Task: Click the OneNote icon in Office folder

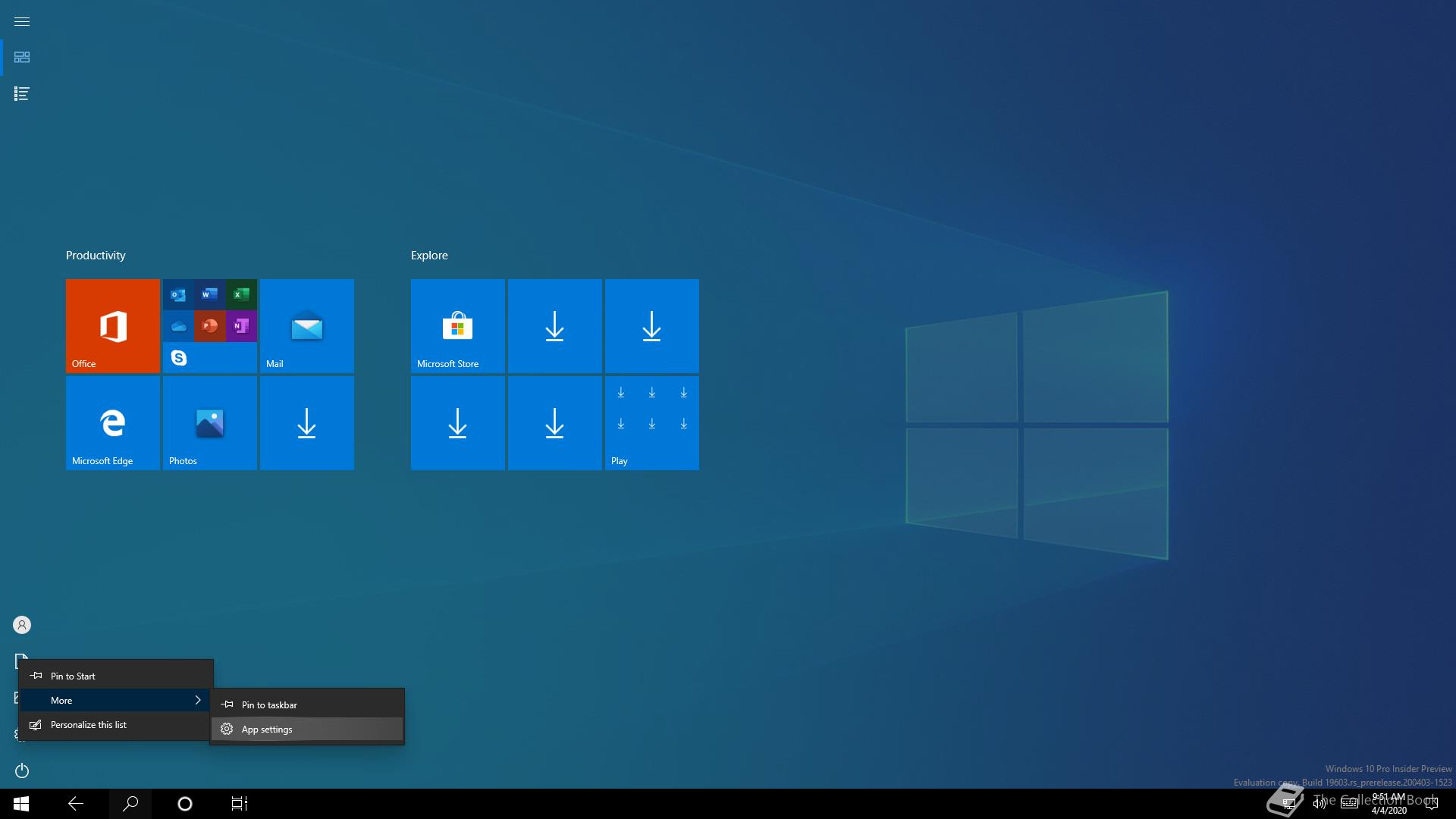Action: 241,326
